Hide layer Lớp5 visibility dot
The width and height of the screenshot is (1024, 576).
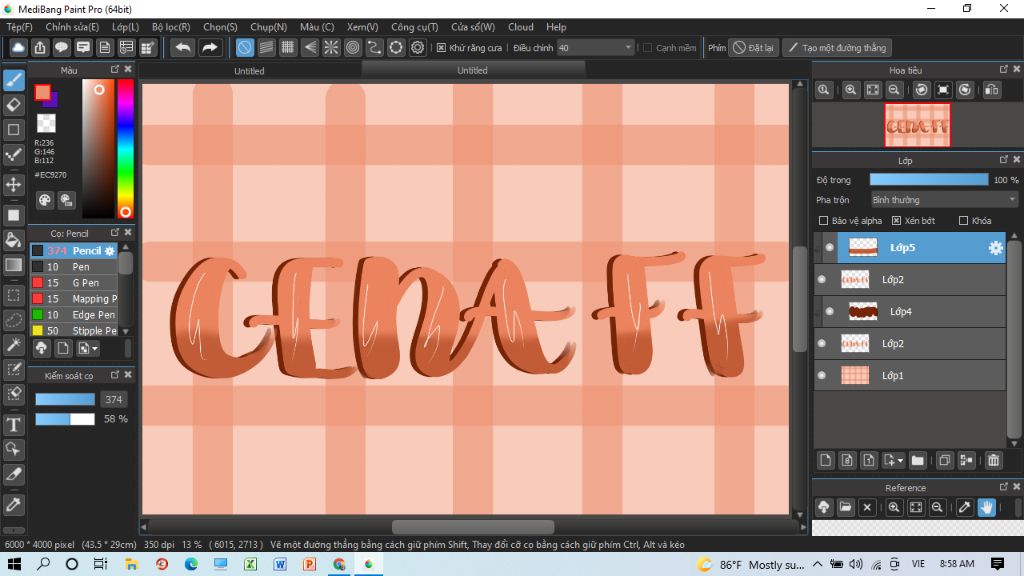click(829, 248)
